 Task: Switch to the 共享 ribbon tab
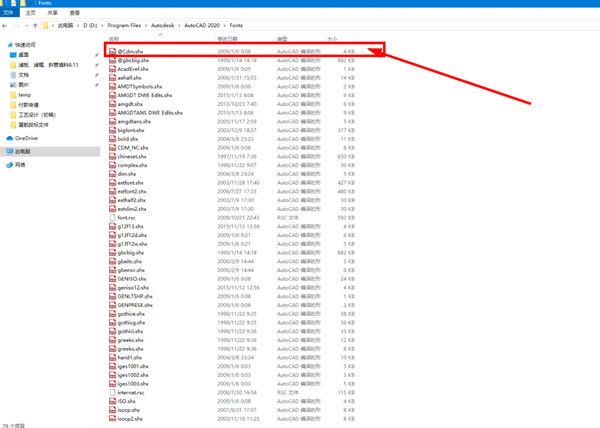52,13
